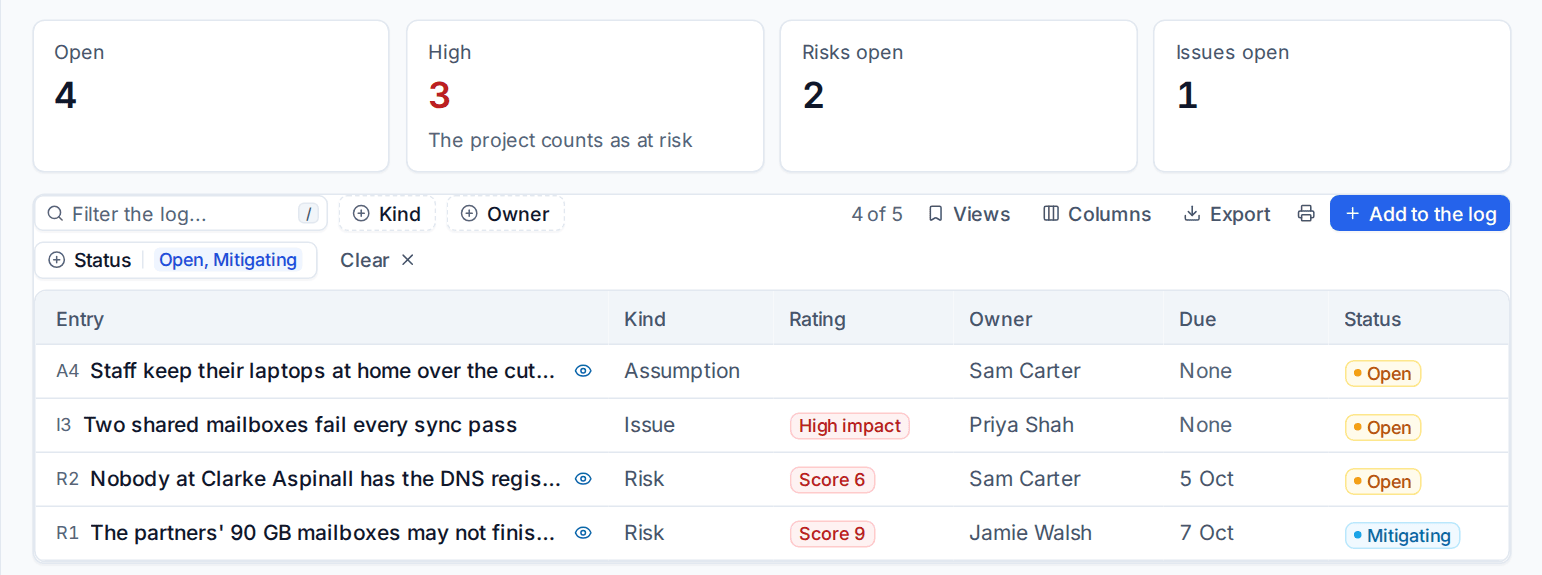The width and height of the screenshot is (1542, 575).
Task: Click the 4 of 5 count label
Action: (x=877, y=214)
